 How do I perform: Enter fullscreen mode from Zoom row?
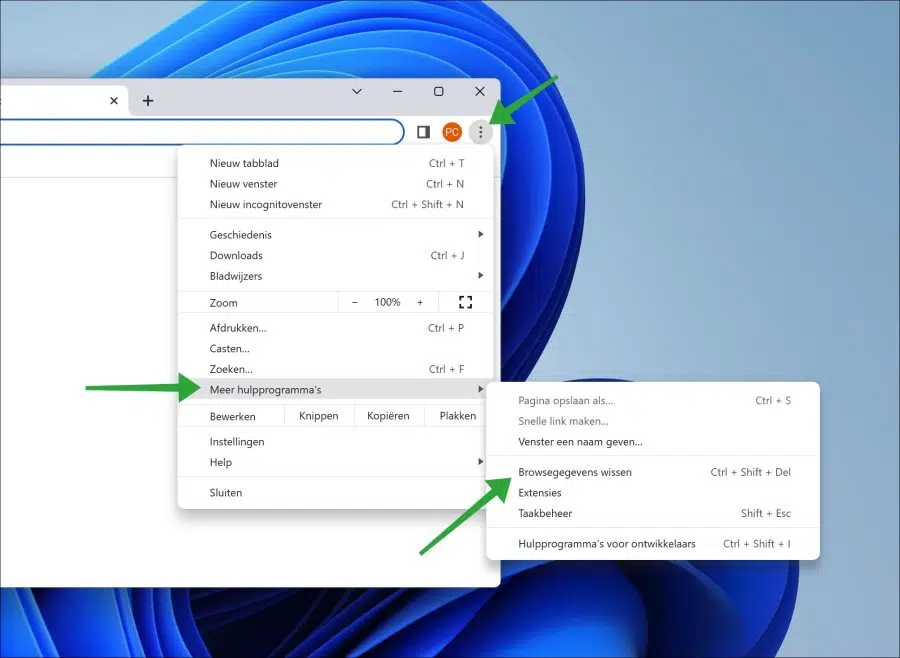[465, 302]
